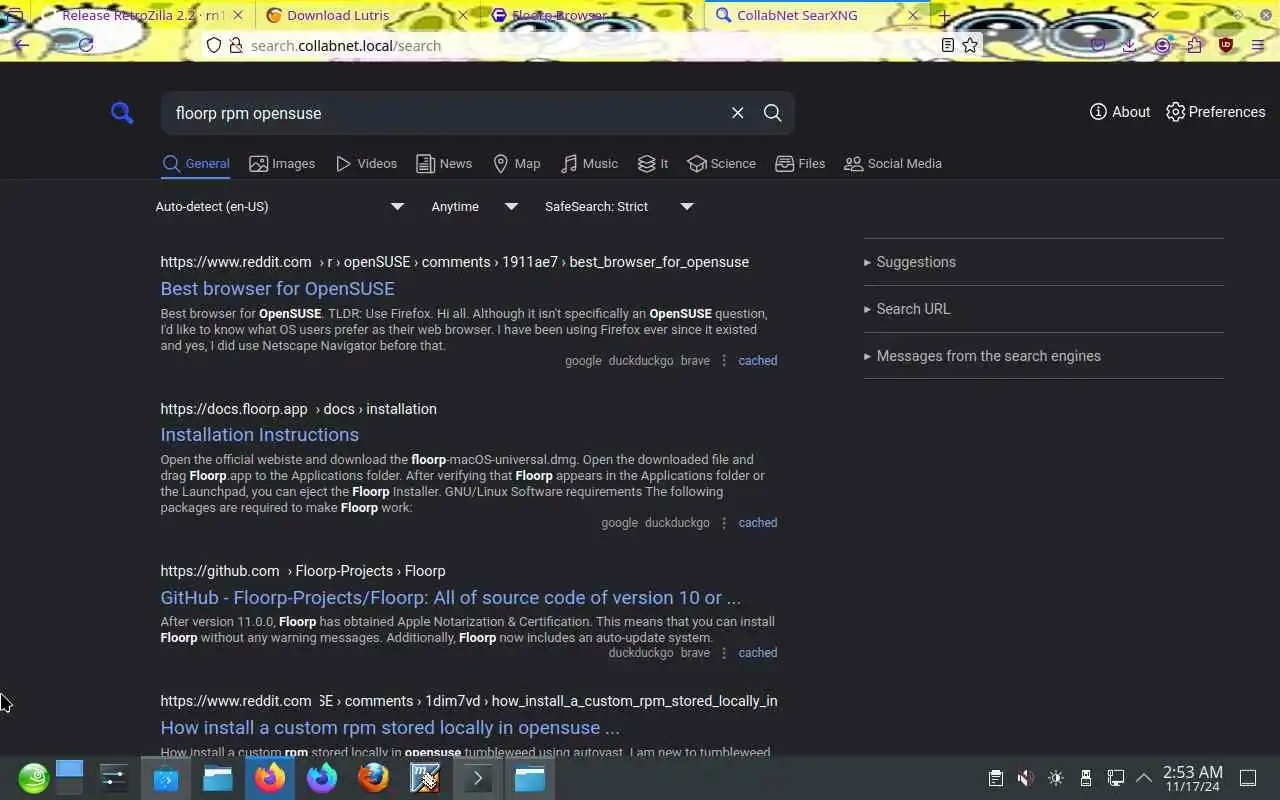Open the openSUSE application launcher

33,778
